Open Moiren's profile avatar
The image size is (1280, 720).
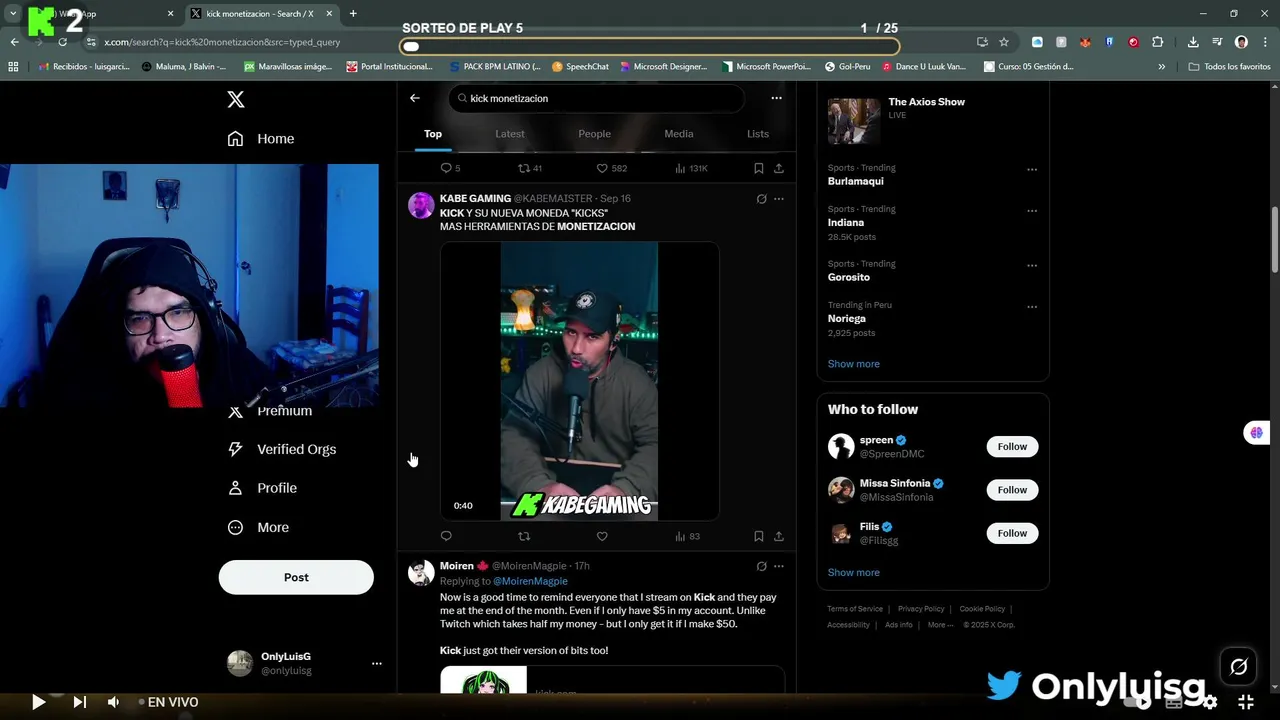pyautogui.click(x=421, y=573)
